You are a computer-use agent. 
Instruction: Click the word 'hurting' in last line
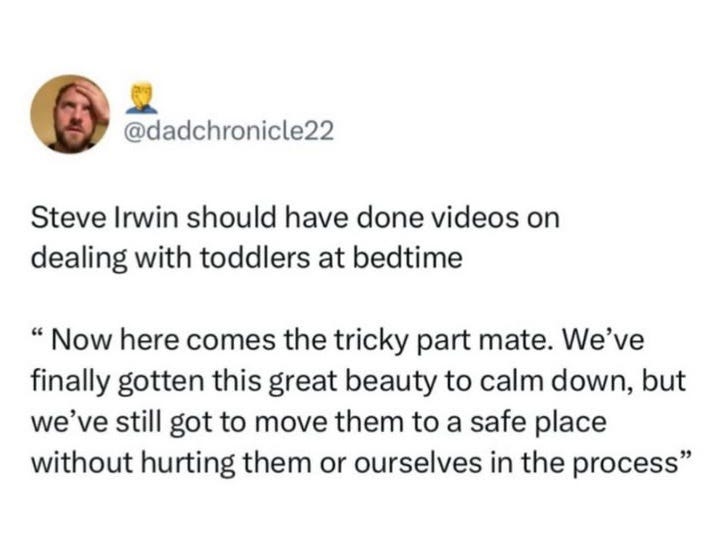click(188, 464)
